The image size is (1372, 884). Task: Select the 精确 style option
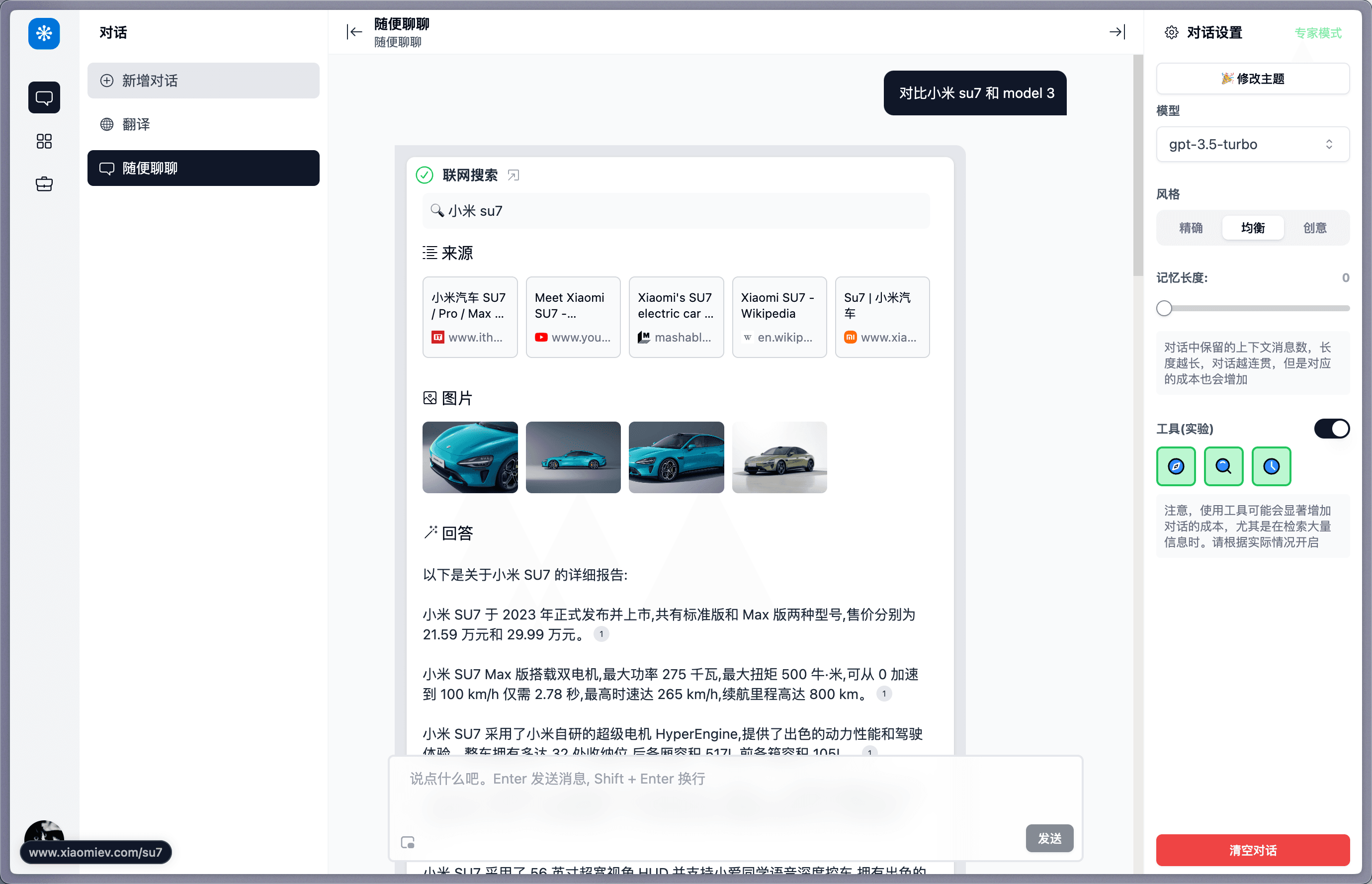[x=1191, y=228]
